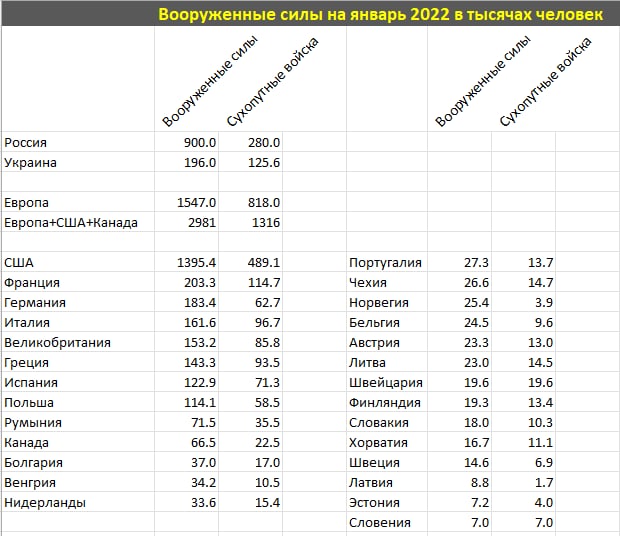This screenshot has width=620, height=536.
Task: Click the value 203.3 for Франция
Action: click(200, 283)
